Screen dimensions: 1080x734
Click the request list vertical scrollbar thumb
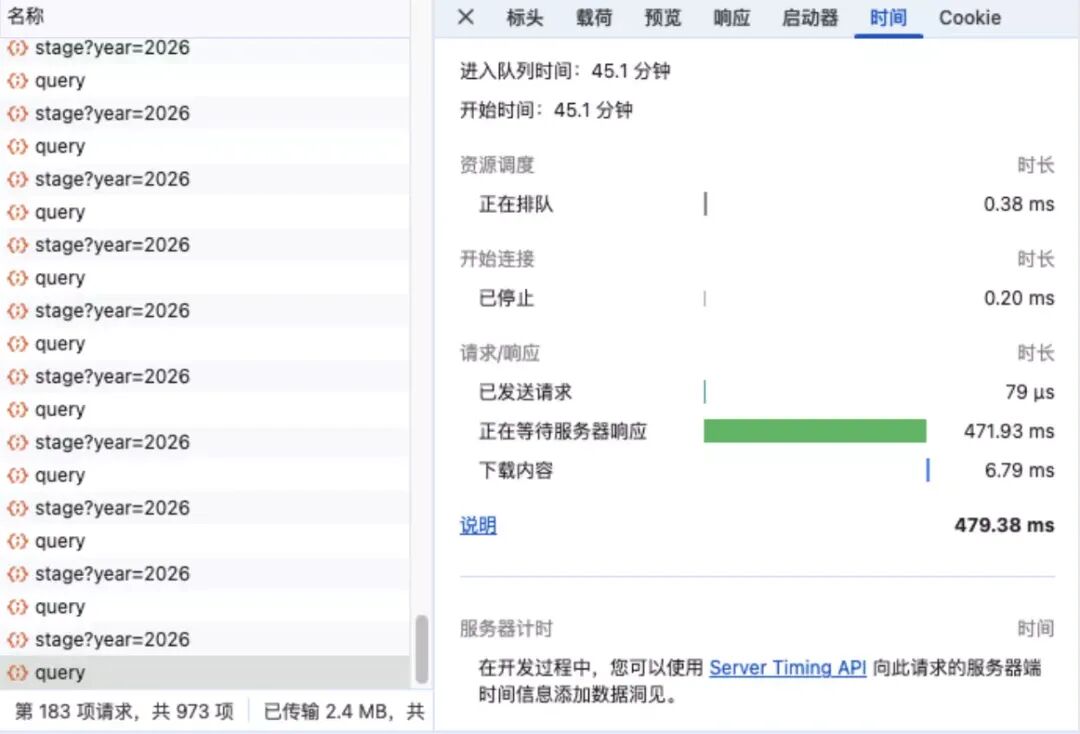[422, 649]
